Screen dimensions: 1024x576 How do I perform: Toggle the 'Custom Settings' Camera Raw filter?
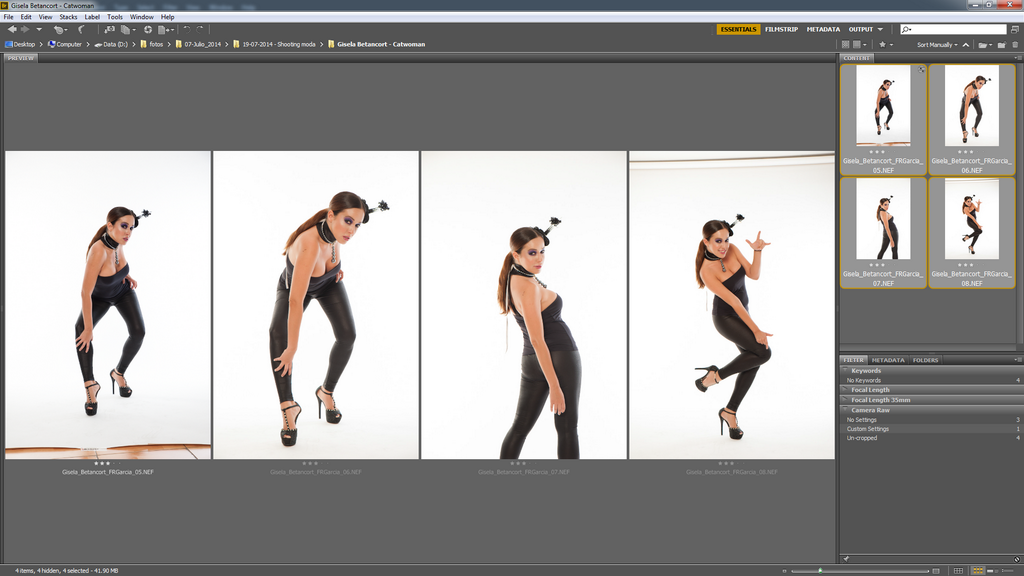(x=868, y=429)
